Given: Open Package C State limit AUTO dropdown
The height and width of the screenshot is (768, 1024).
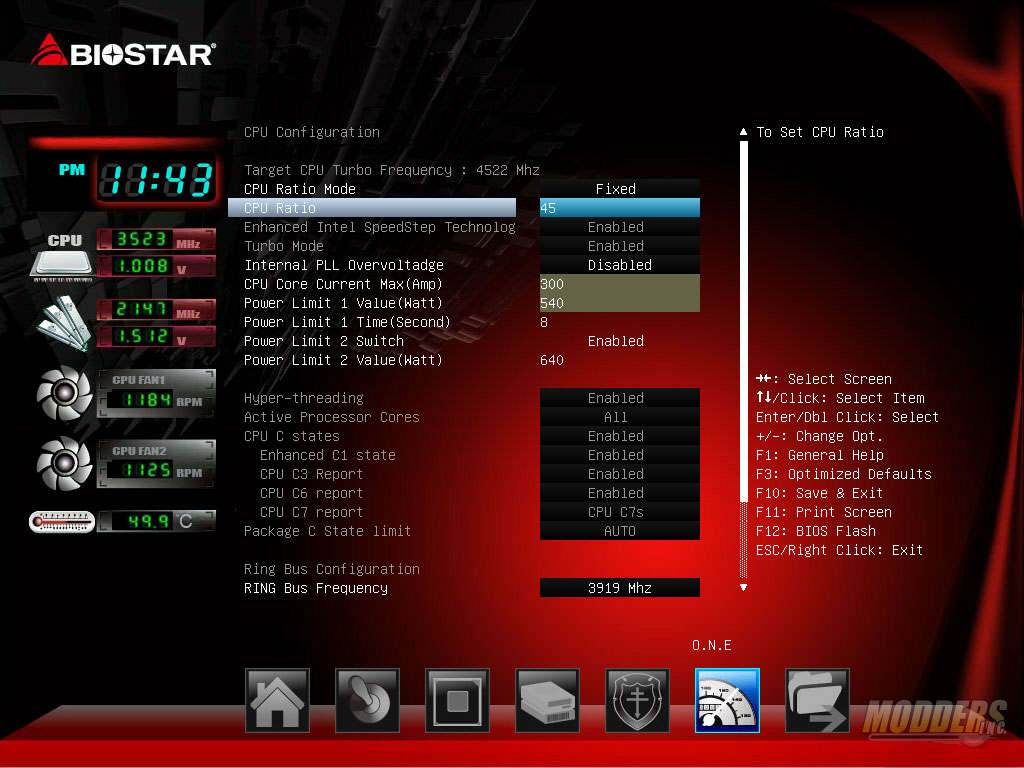Looking at the screenshot, I should (x=620, y=530).
